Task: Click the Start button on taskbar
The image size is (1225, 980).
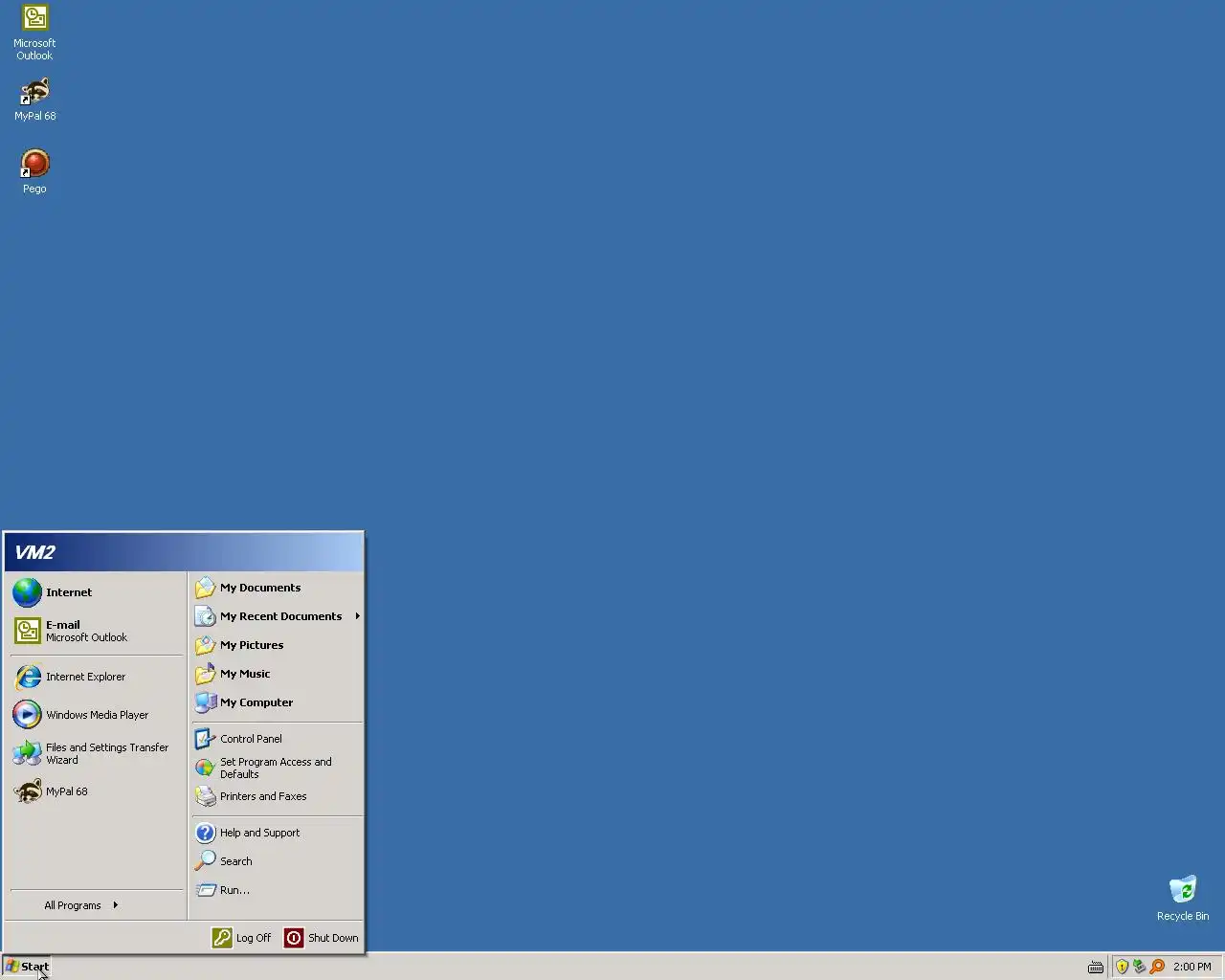Action: click(26, 967)
